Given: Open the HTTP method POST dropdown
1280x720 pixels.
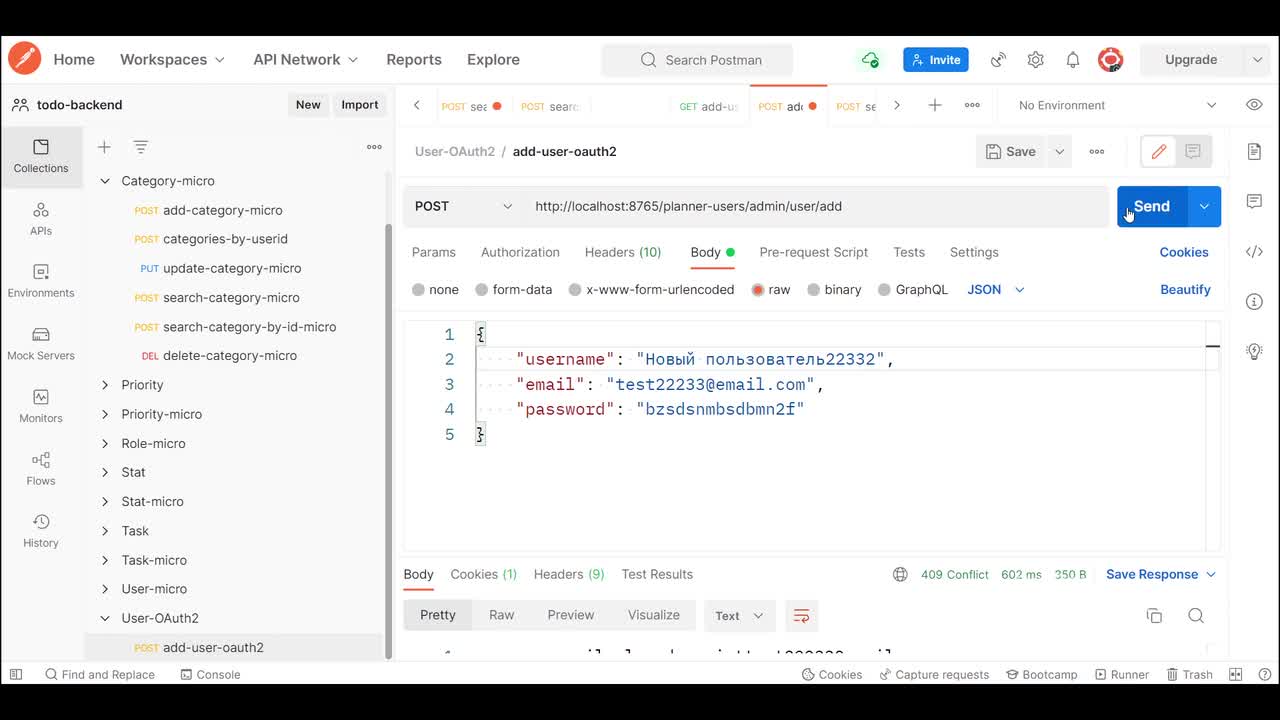Looking at the screenshot, I should point(463,206).
